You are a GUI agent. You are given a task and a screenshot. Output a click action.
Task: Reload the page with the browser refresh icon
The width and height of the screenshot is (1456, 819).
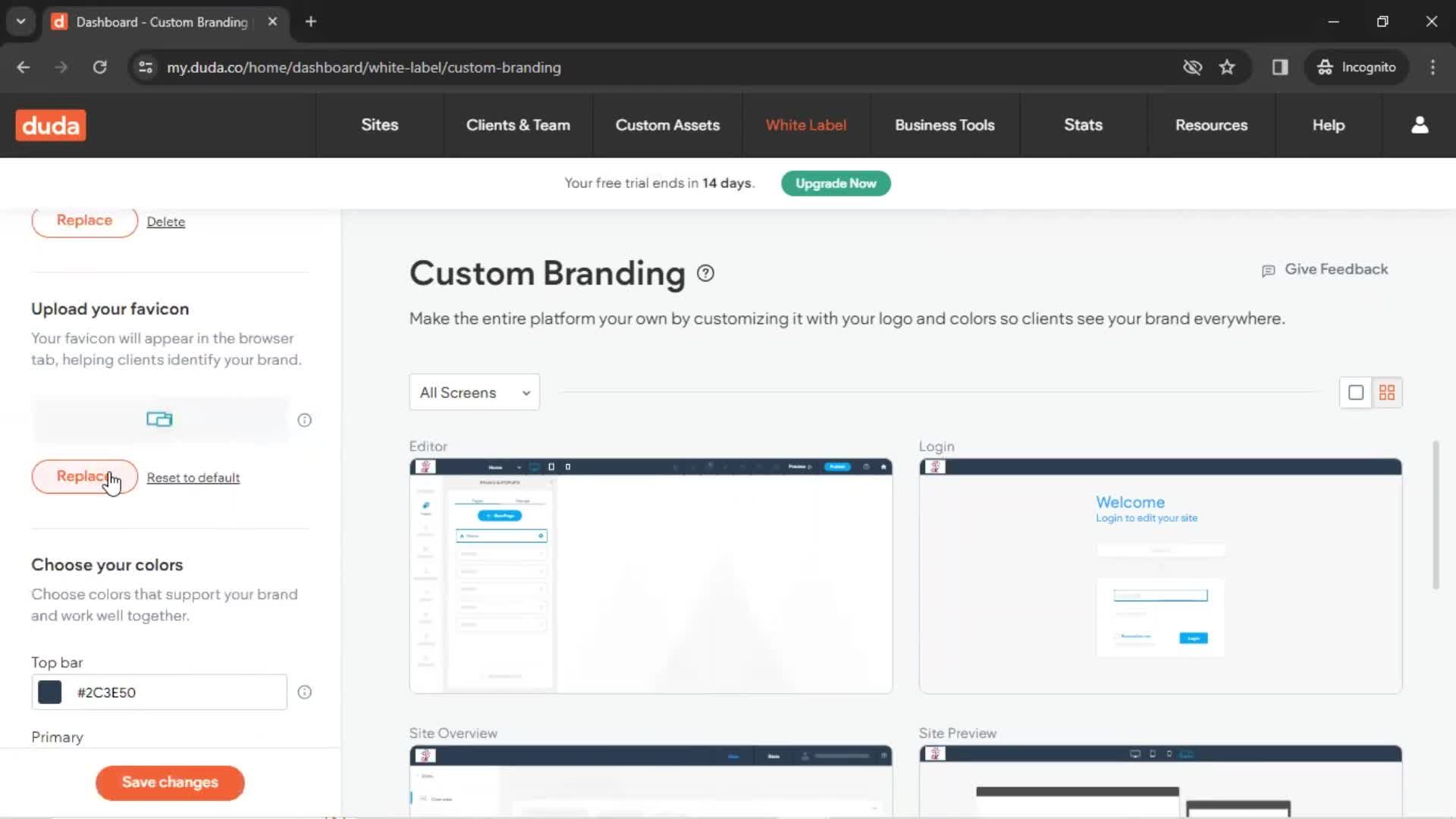pos(99,67)
